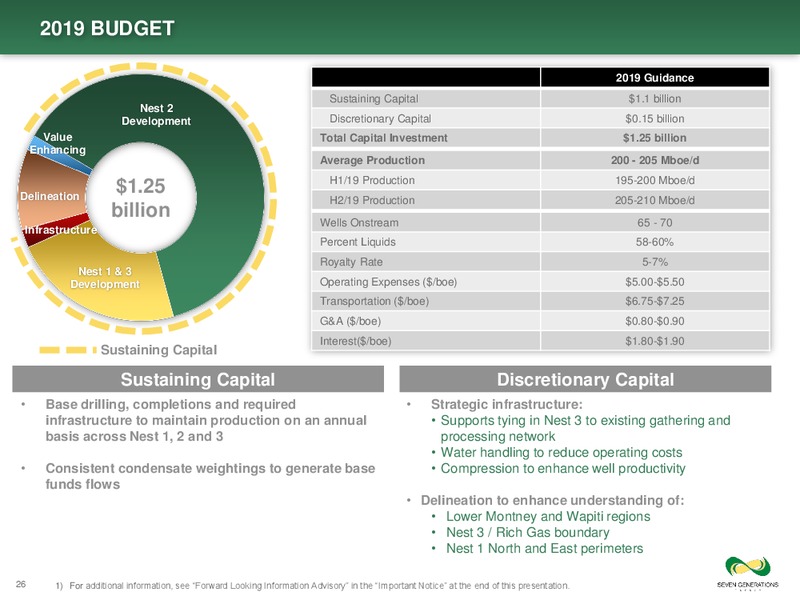Click the $5.00-$5.50 value

[x=655, y=282]
